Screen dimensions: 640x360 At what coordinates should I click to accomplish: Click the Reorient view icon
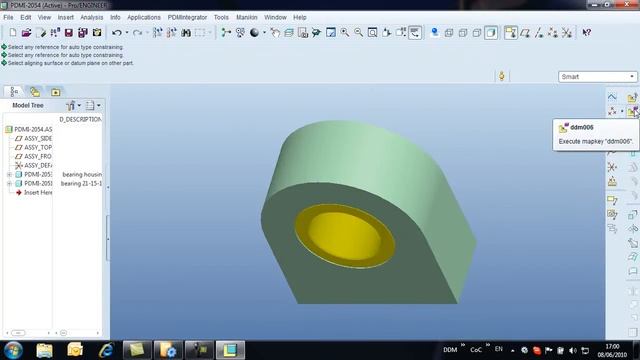pyautogui.click(x=386, y=33)
